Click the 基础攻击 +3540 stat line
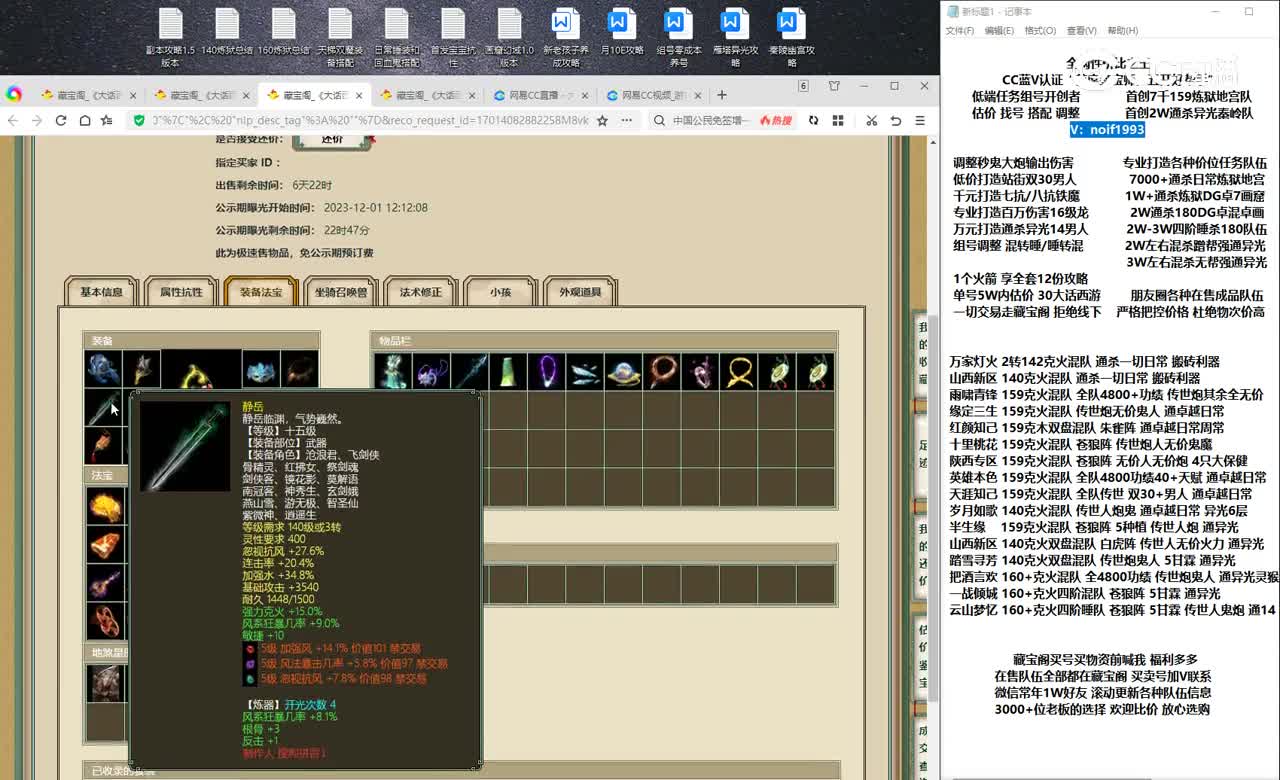1280x780 pixels. (280, 587)
